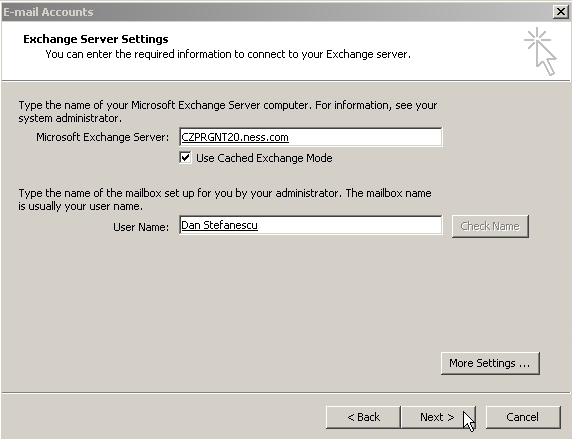Click the 'Microsoft Exchange Server:' field label
The height and width of the screenshot is (439, 572).
coord(103,137)
